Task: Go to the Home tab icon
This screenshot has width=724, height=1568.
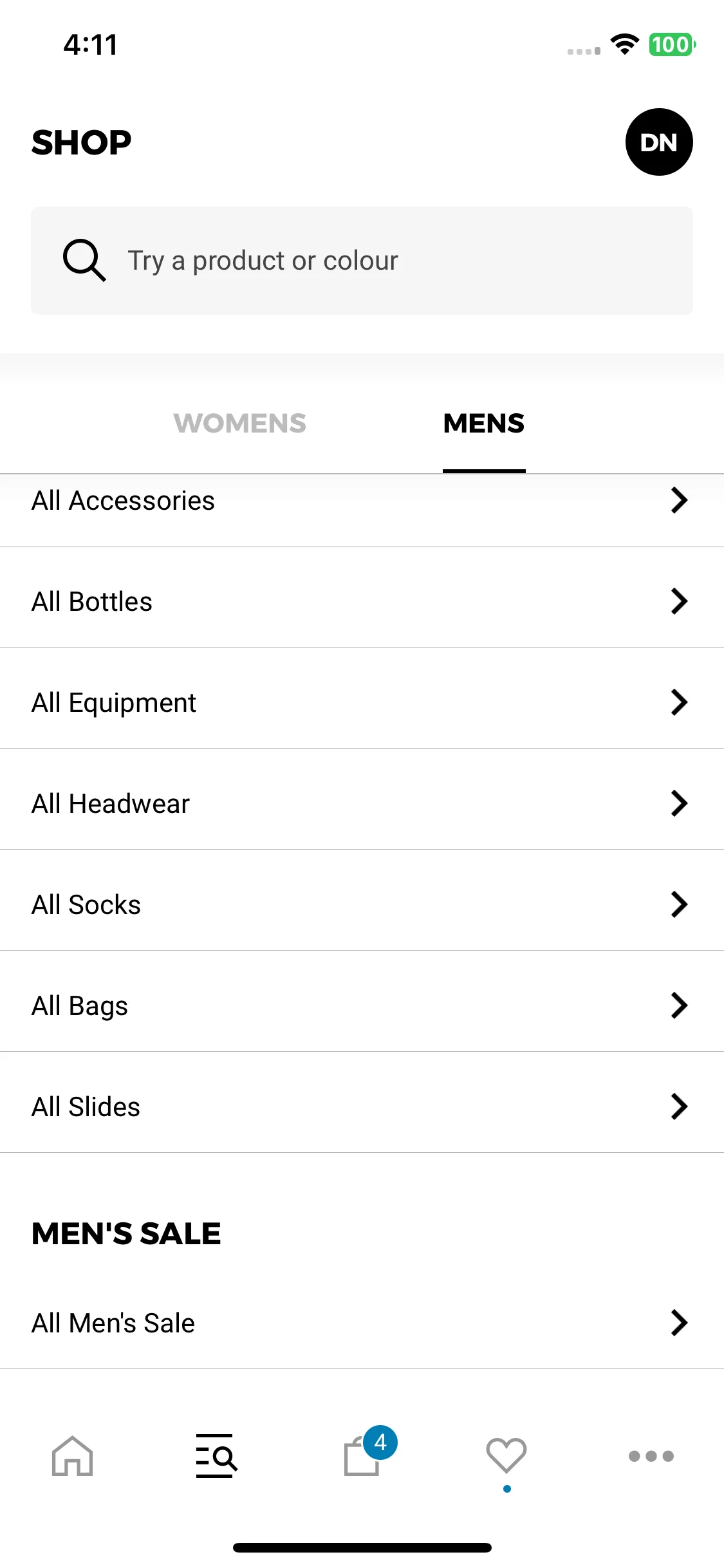Action: pos(73,1455)
